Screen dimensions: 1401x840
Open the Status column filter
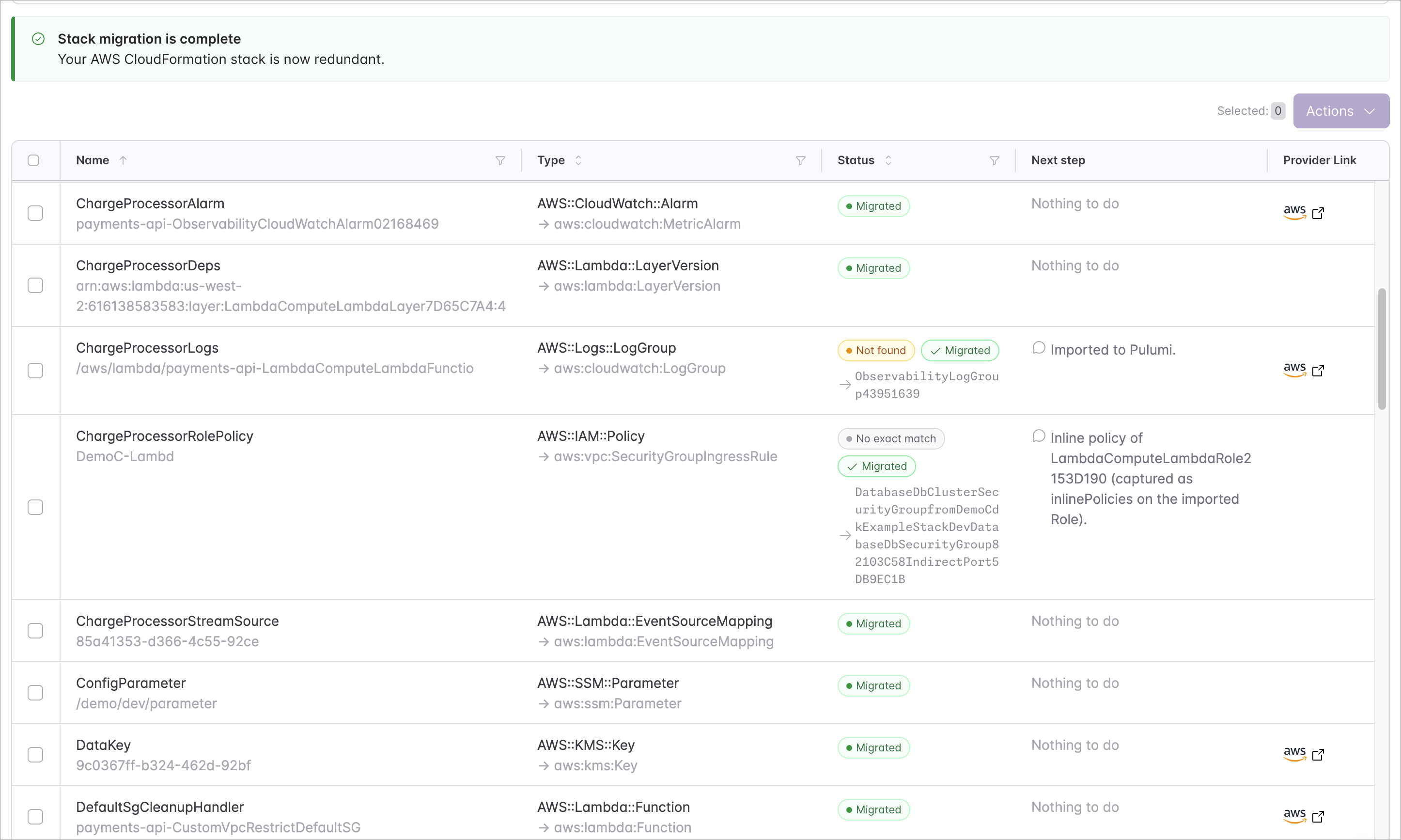coord(994,160)
